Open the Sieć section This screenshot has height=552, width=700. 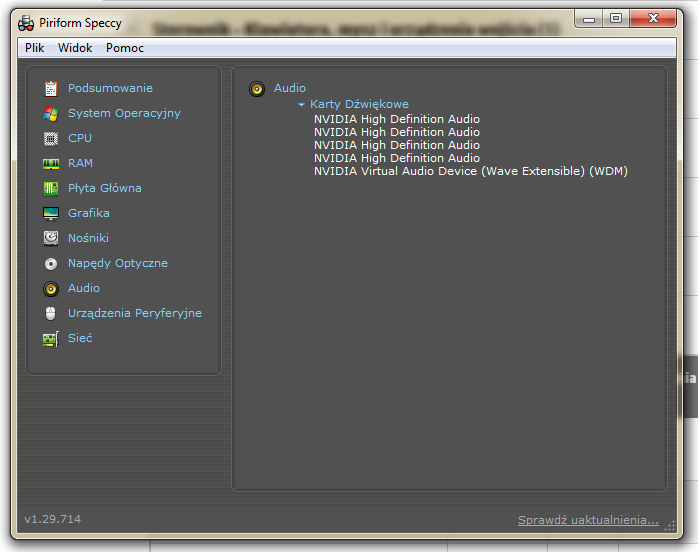coord(80,338)
